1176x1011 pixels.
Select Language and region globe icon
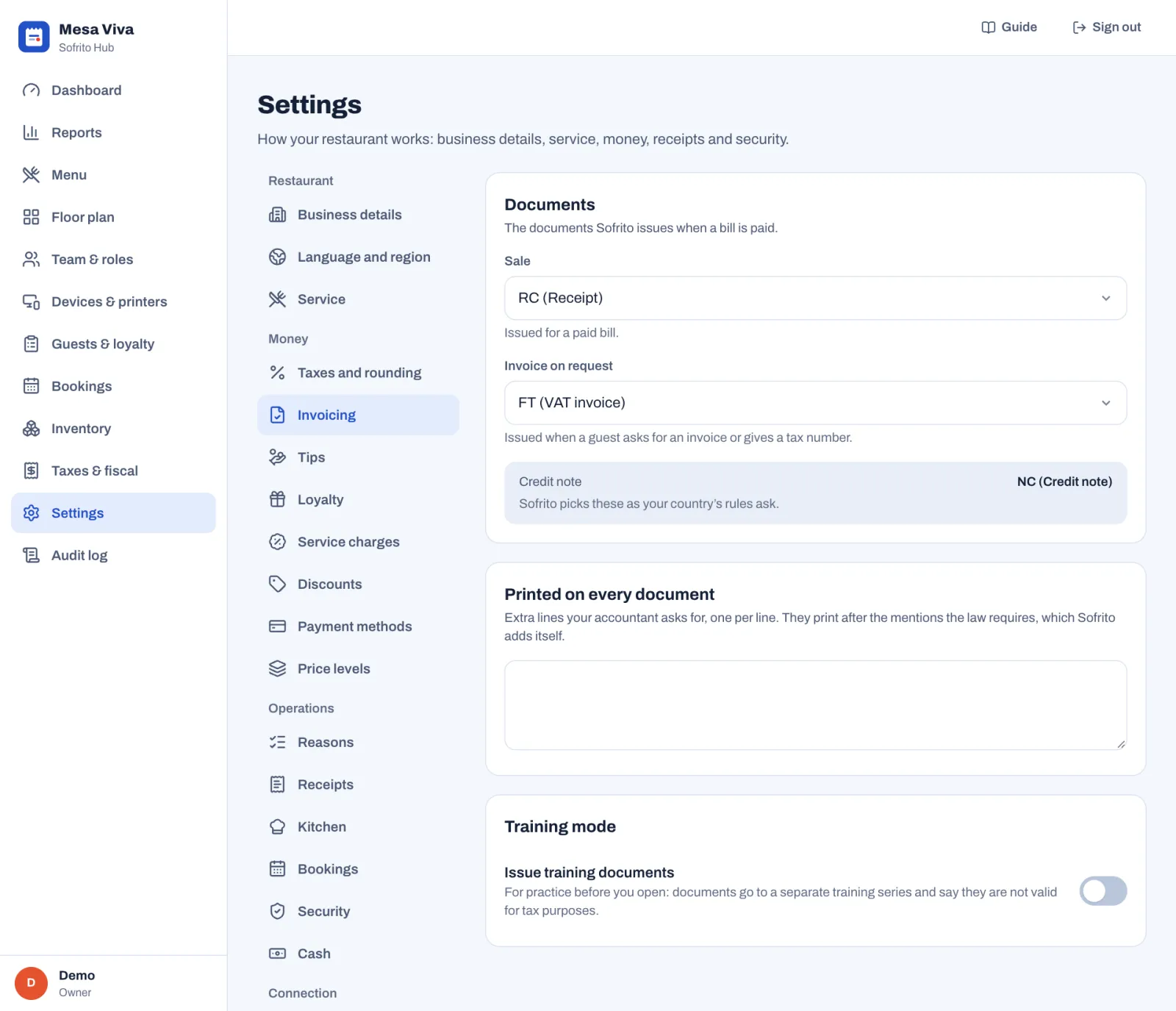click(277, 257)
